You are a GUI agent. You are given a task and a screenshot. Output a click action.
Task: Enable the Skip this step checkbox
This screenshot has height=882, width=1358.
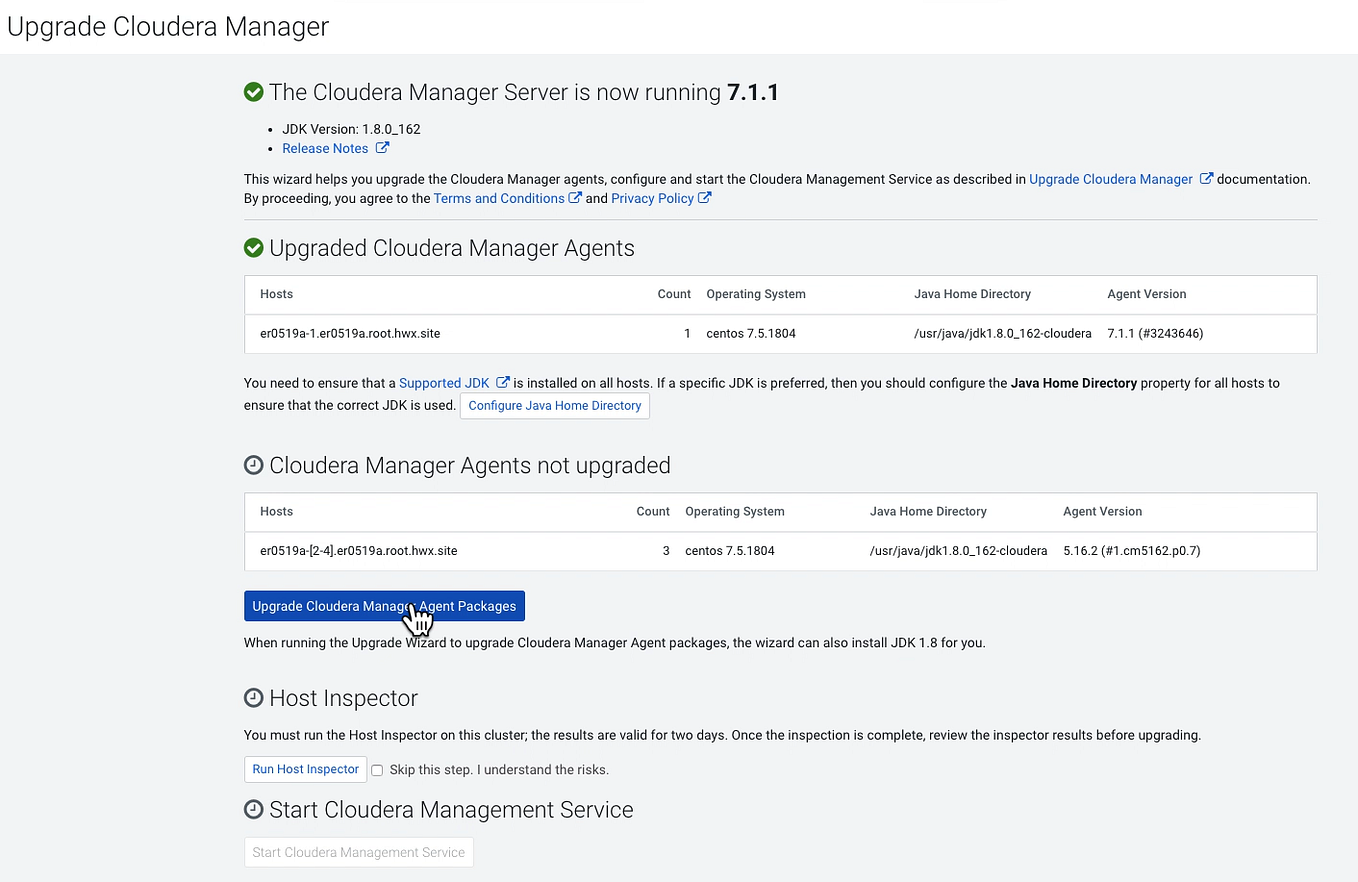click(377, 769)
